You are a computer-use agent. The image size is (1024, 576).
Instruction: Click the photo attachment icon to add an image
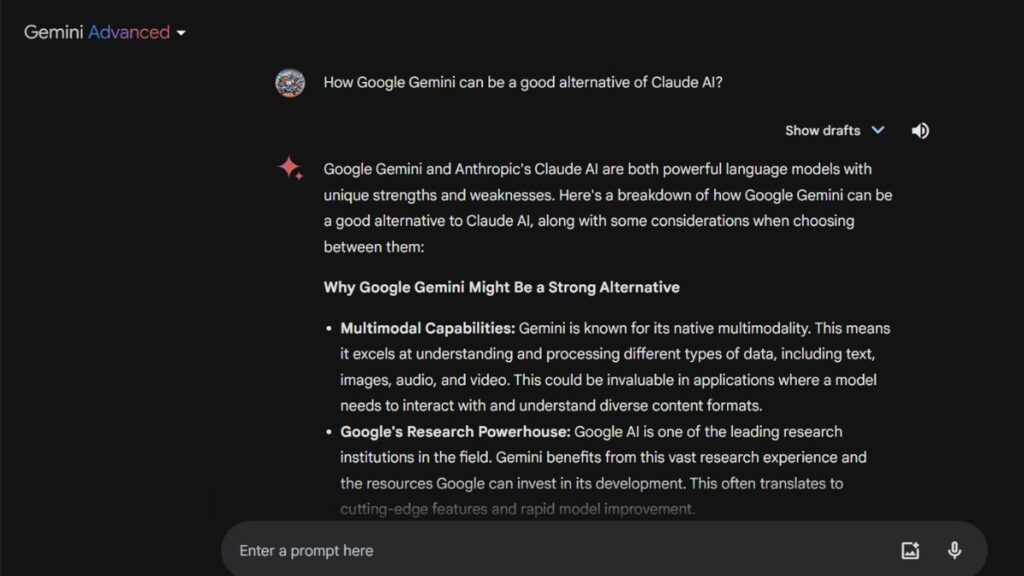pyautogui.click(x=910, y=549)
